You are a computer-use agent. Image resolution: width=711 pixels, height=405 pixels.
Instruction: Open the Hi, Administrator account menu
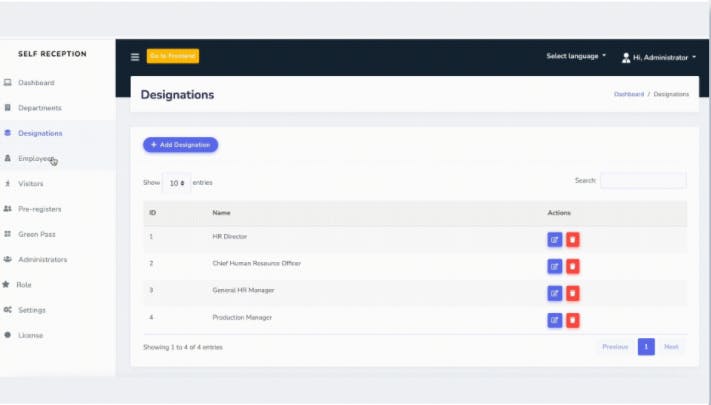point(659,58)
